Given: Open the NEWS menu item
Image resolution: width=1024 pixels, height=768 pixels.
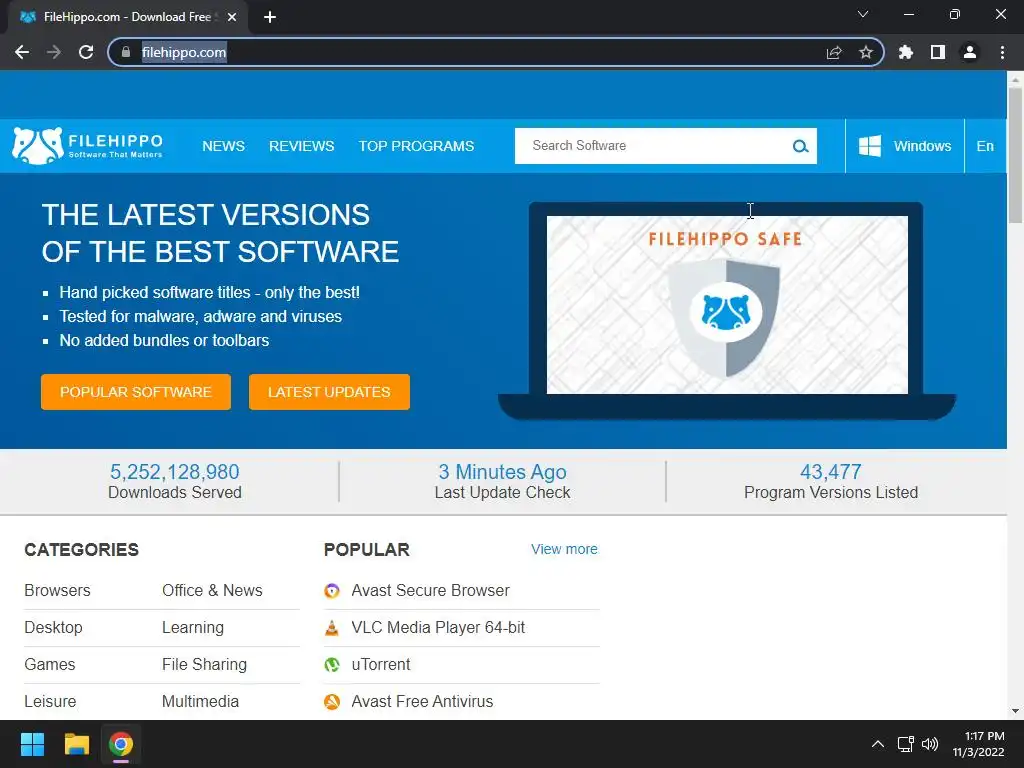Looking at the screenshot, I should point(223,146).
